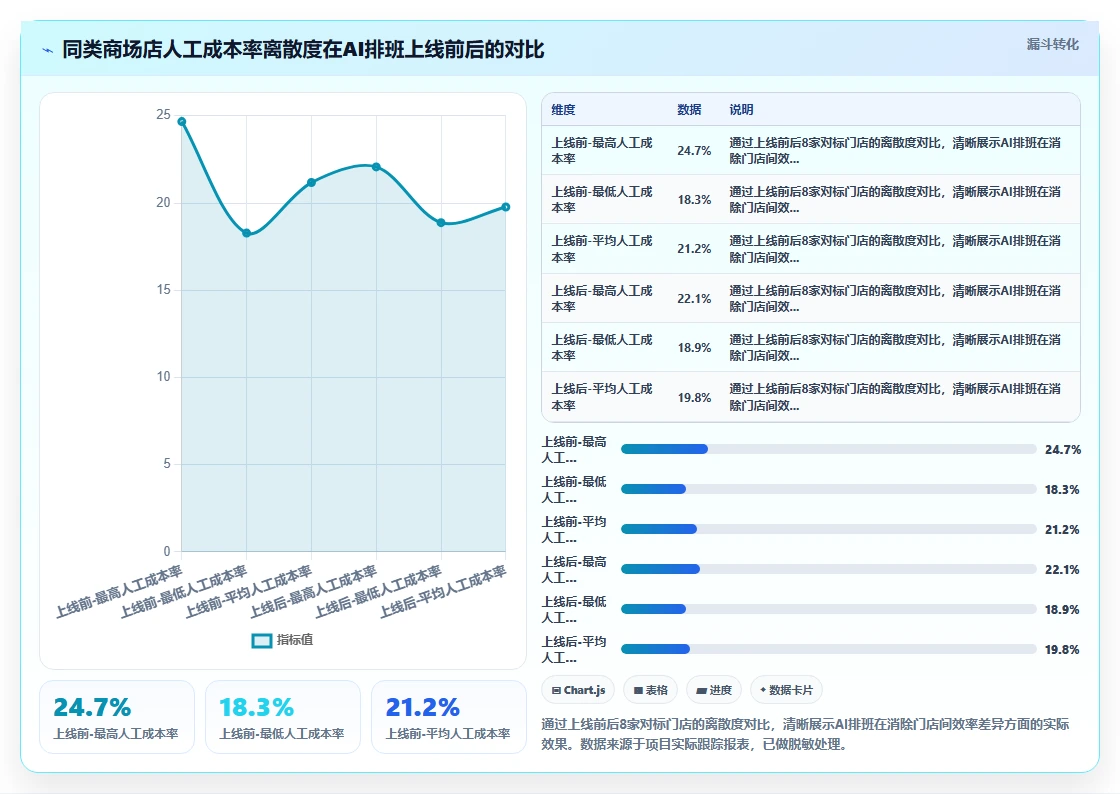This screenshot has width=1120, height=794.
Task: Toggle the 指标值 legend swatch
Action: tap(262, 640)
